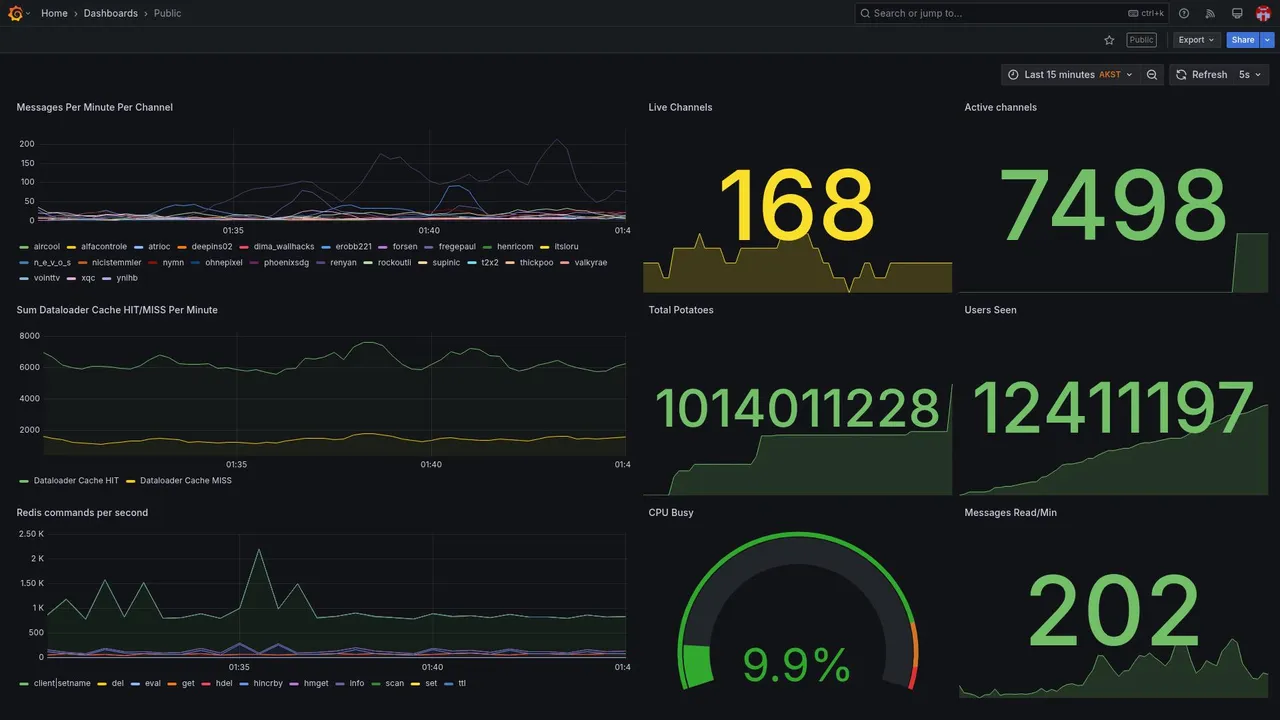Open the user profile avatar
Screen dimensions: 1280x720
click(x=1263, y=13)
